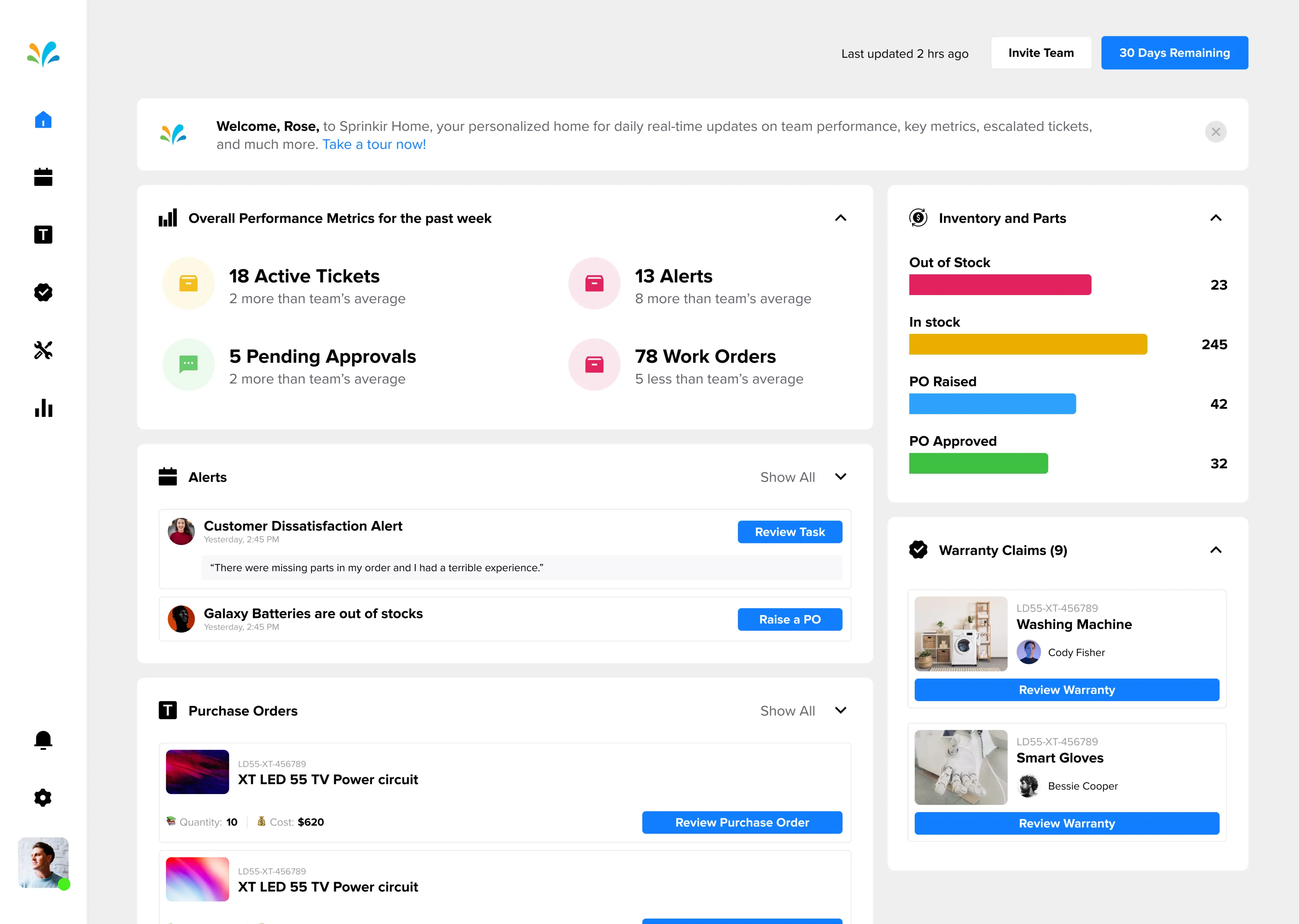Open the Home sidebar icon

point(43,119)
